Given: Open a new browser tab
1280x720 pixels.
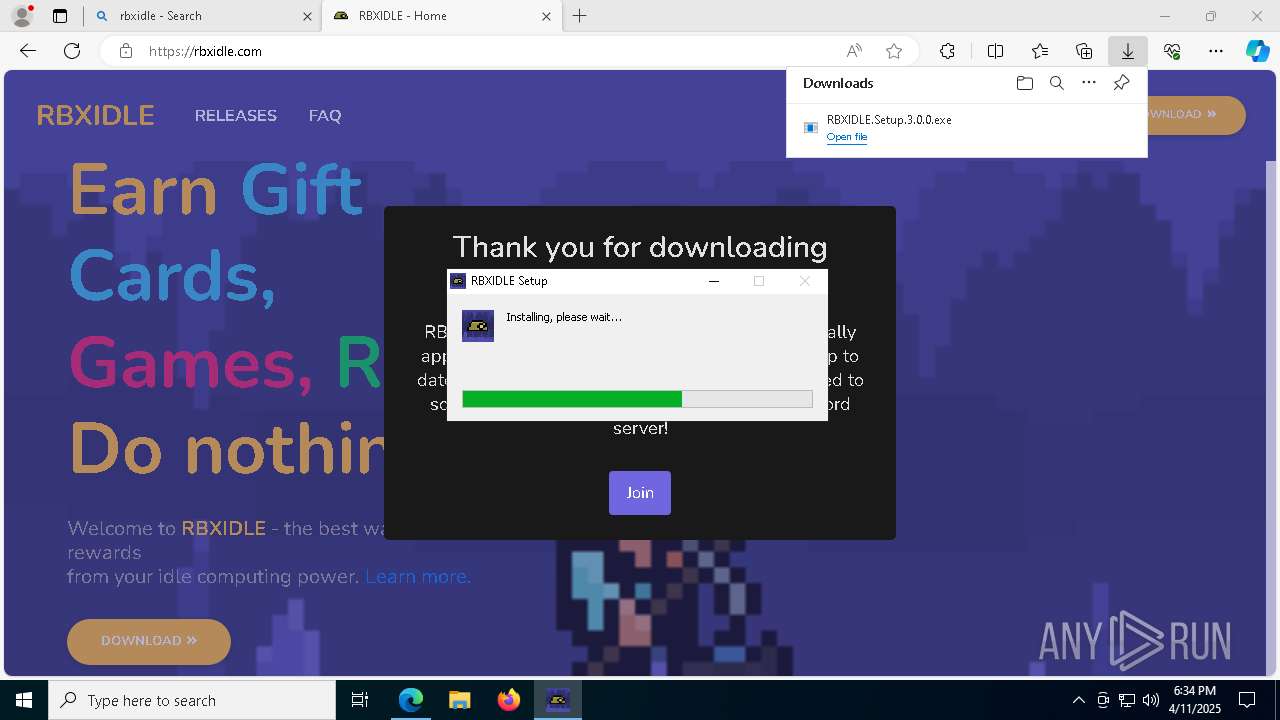Looking at the screenshot, I should click(580, 16).
